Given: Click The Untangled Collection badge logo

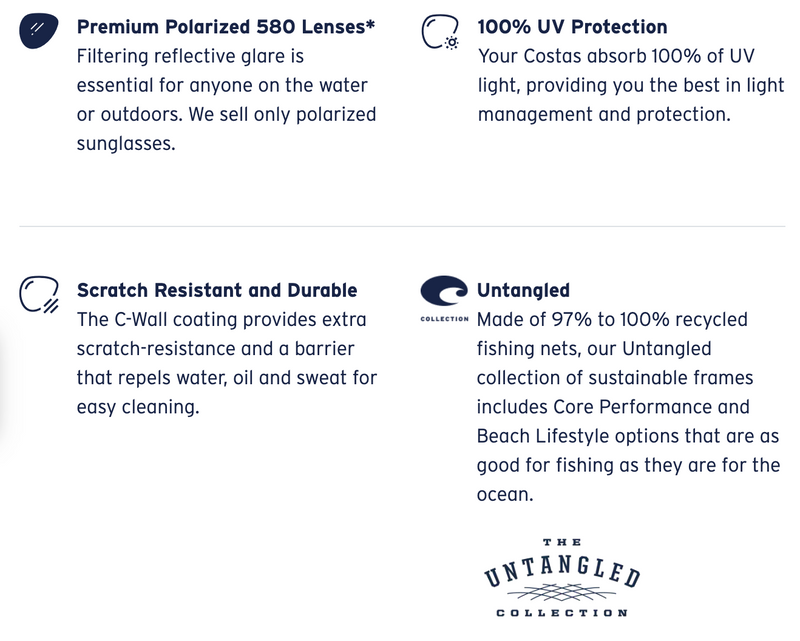Looking at the screenshot, I should [x=562, y=578].
